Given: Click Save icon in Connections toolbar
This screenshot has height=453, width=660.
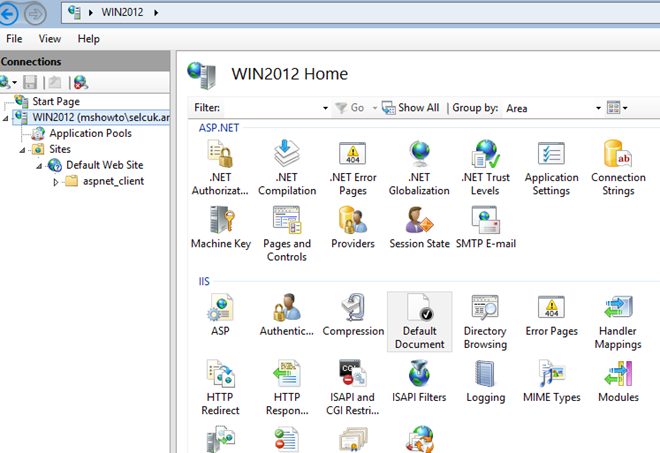Looking at the screenshot, I should (x=30, y=82).
